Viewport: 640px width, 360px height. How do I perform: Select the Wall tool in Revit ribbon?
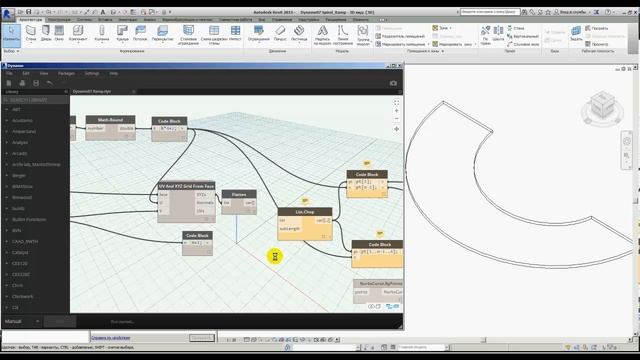pyautogui.click(x=31, y=33)
